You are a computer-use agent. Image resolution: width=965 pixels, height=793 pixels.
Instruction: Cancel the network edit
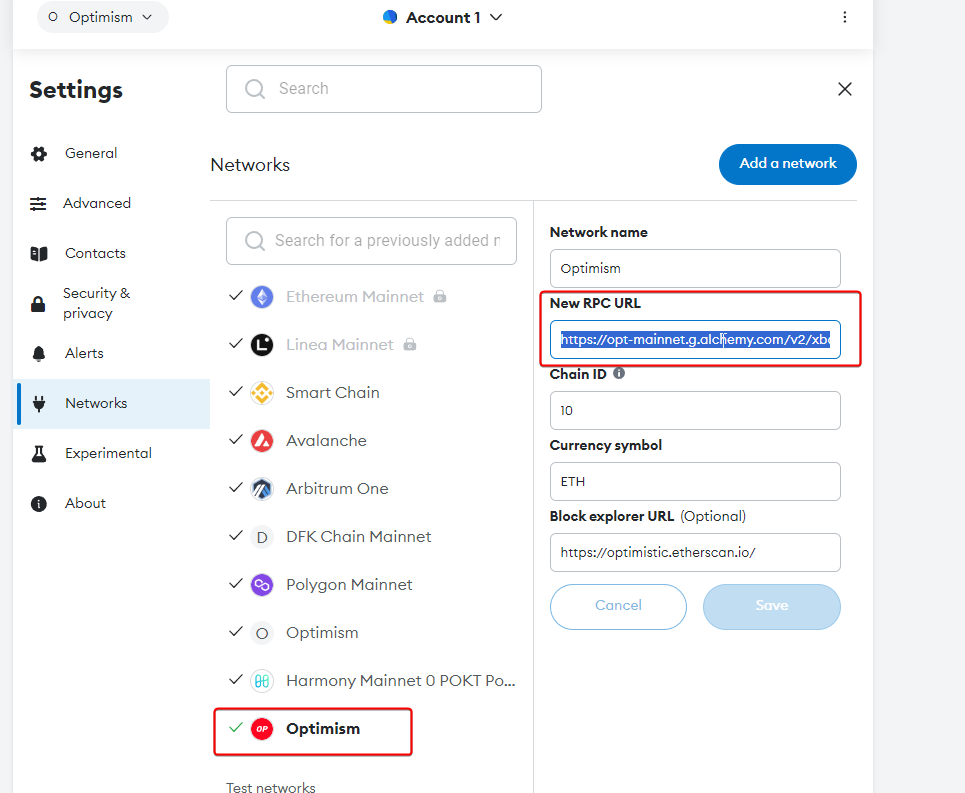pyautogui.click(x=618, y=607)
